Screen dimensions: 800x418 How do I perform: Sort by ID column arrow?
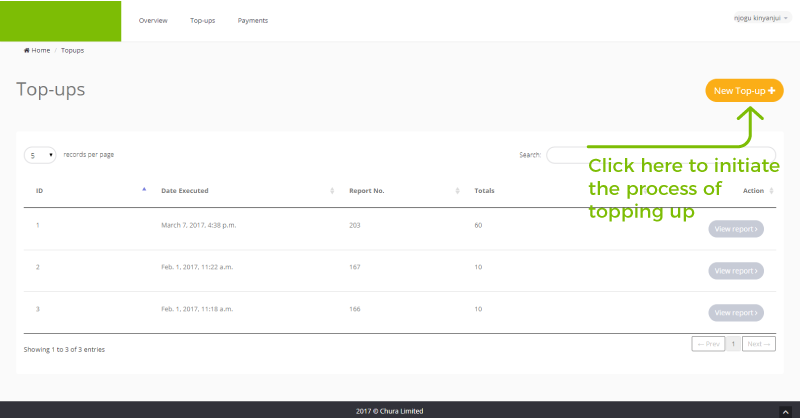[144, 190]
